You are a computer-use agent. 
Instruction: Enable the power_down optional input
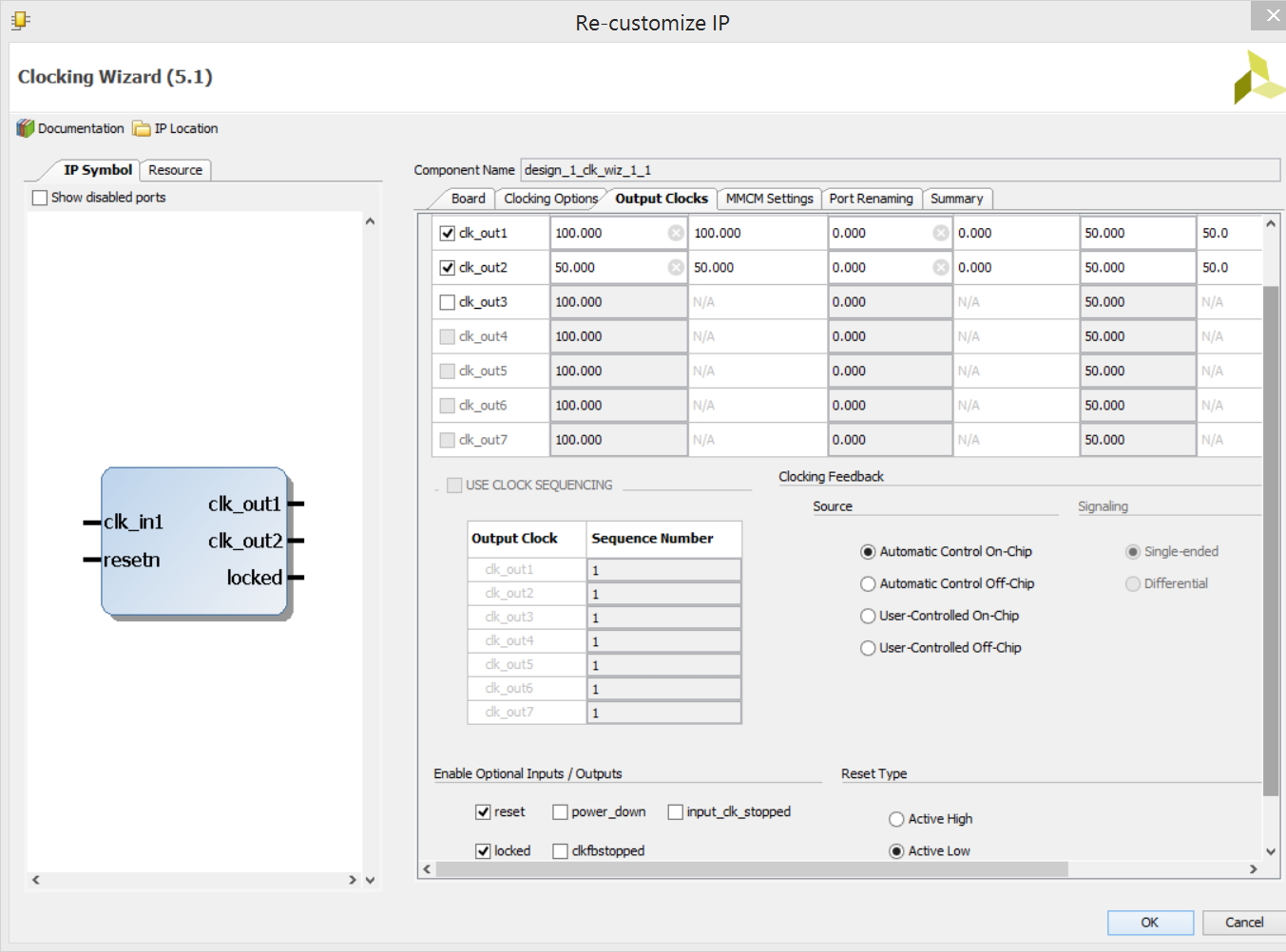point(561,812)
